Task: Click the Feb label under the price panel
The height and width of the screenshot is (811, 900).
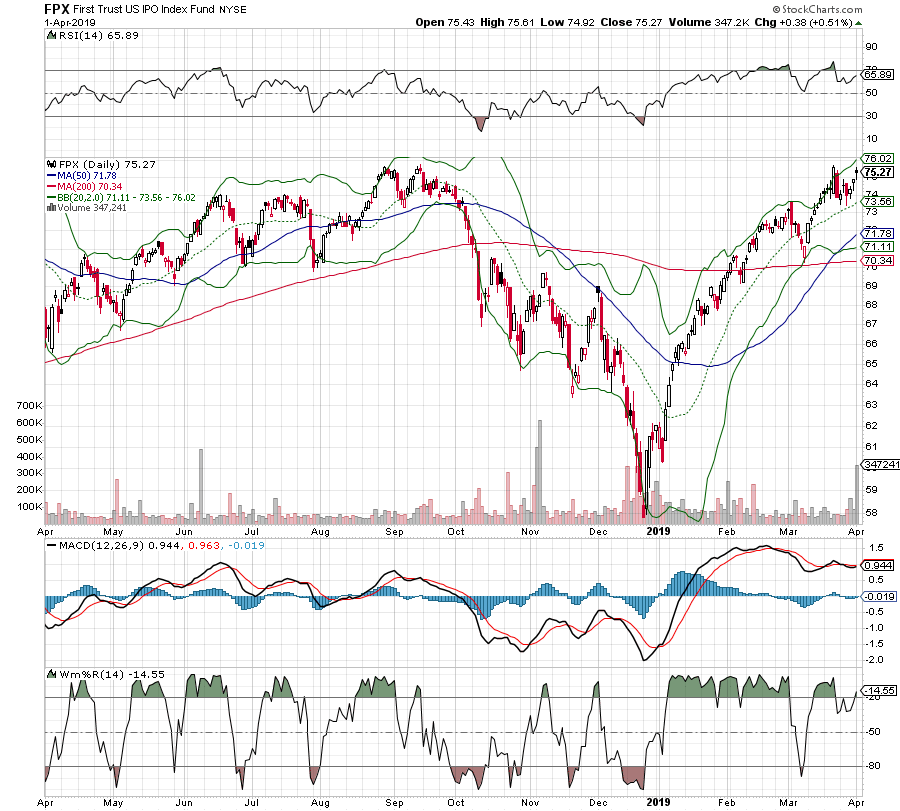Action: [x=727, y=531]
